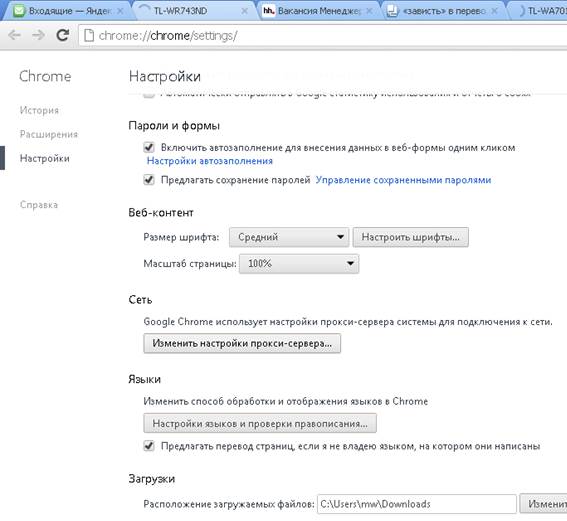The width and height of the screenshot is (567, 521).
Task: Click Настройки языков и проверки правописания... button
Action: [260, 423]
